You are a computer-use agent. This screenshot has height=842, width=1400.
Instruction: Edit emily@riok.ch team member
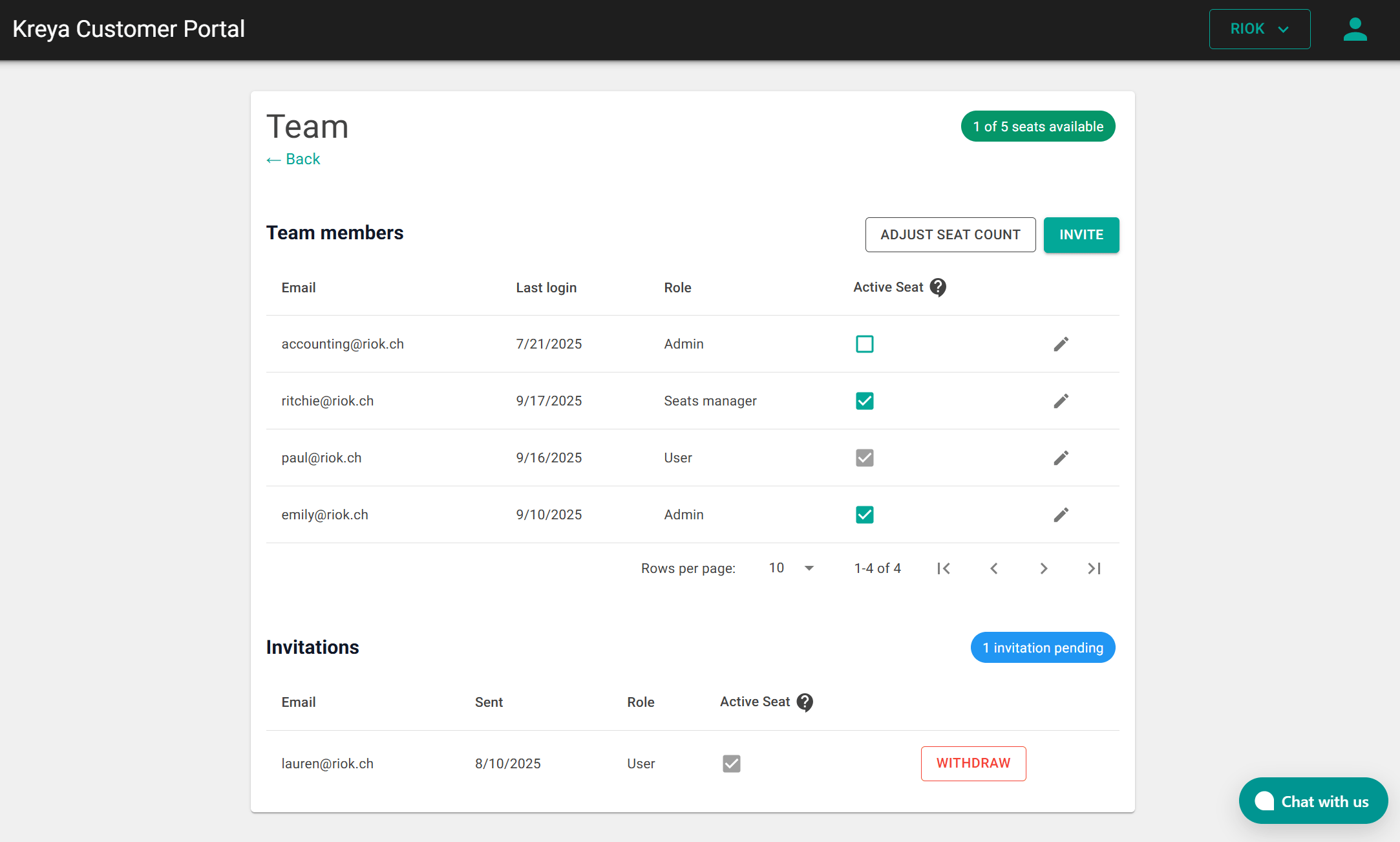1061,515
